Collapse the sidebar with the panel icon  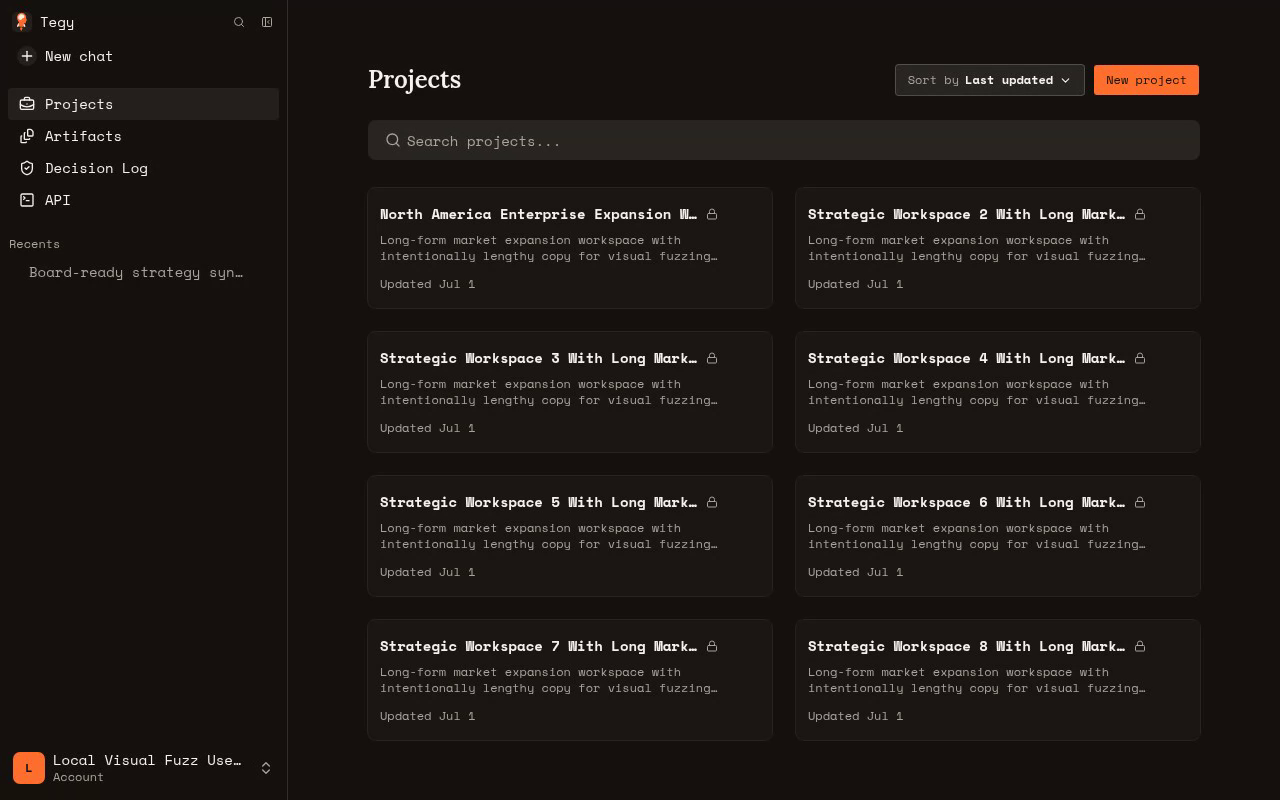pos(267,22)
